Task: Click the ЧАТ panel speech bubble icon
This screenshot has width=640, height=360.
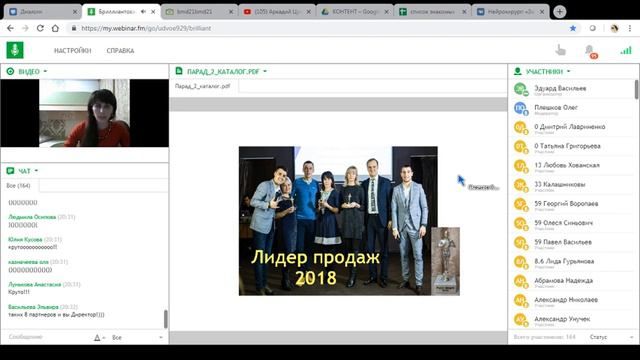Action: pyautogui.click(x=10, y=171)
